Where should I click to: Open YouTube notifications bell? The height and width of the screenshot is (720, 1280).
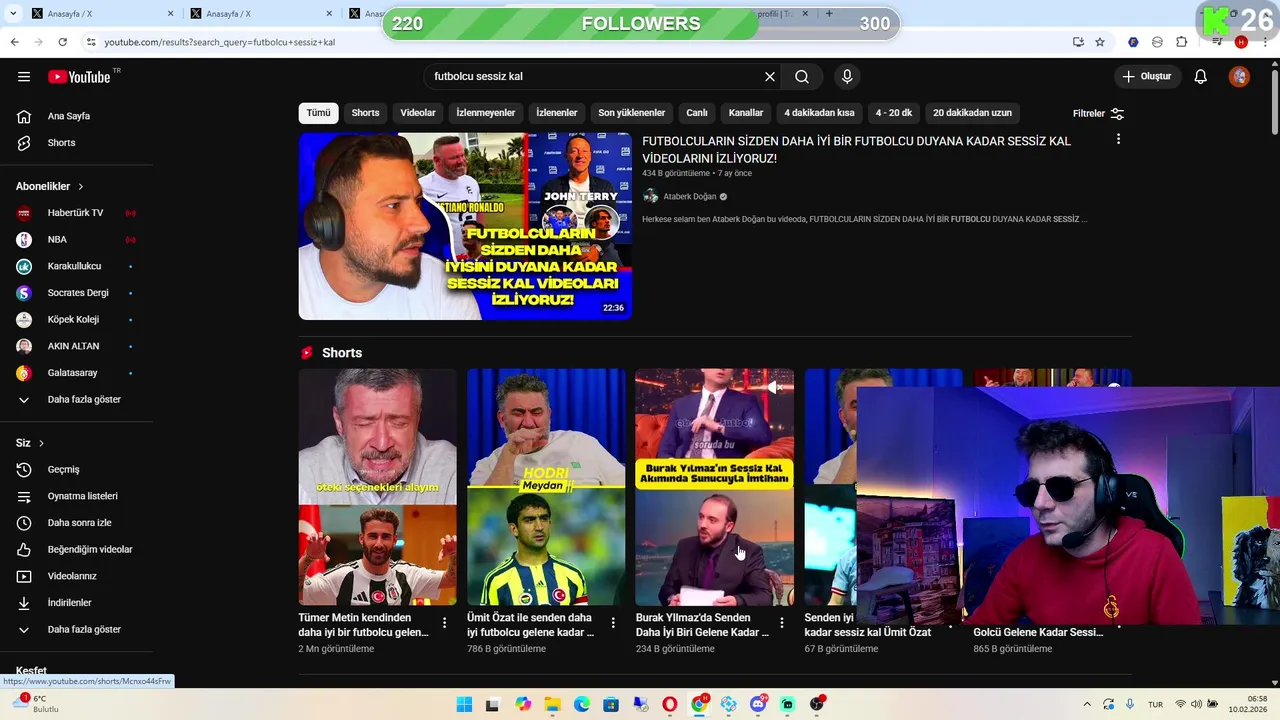pyautogui.click(x=1201, y=77)
